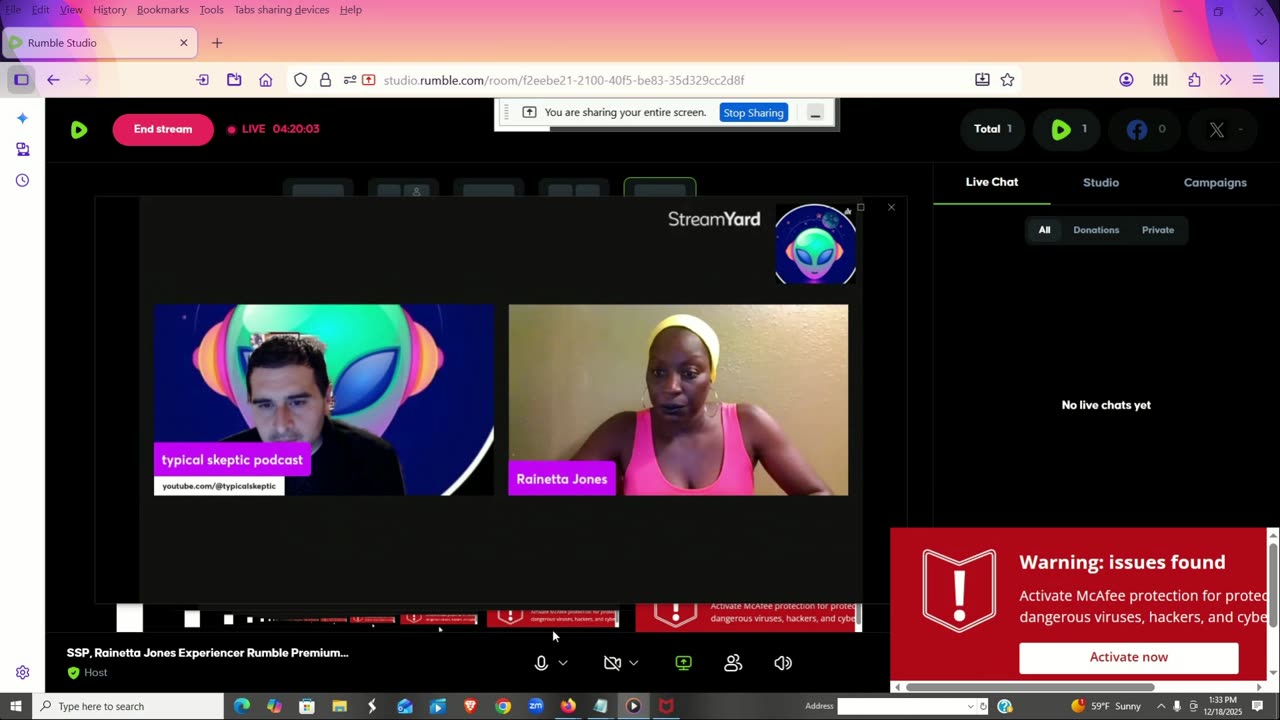List all tabs dropdown arrow
Image resolution: width=1280 pixels, height=720 pixels.
point(1259,43)
